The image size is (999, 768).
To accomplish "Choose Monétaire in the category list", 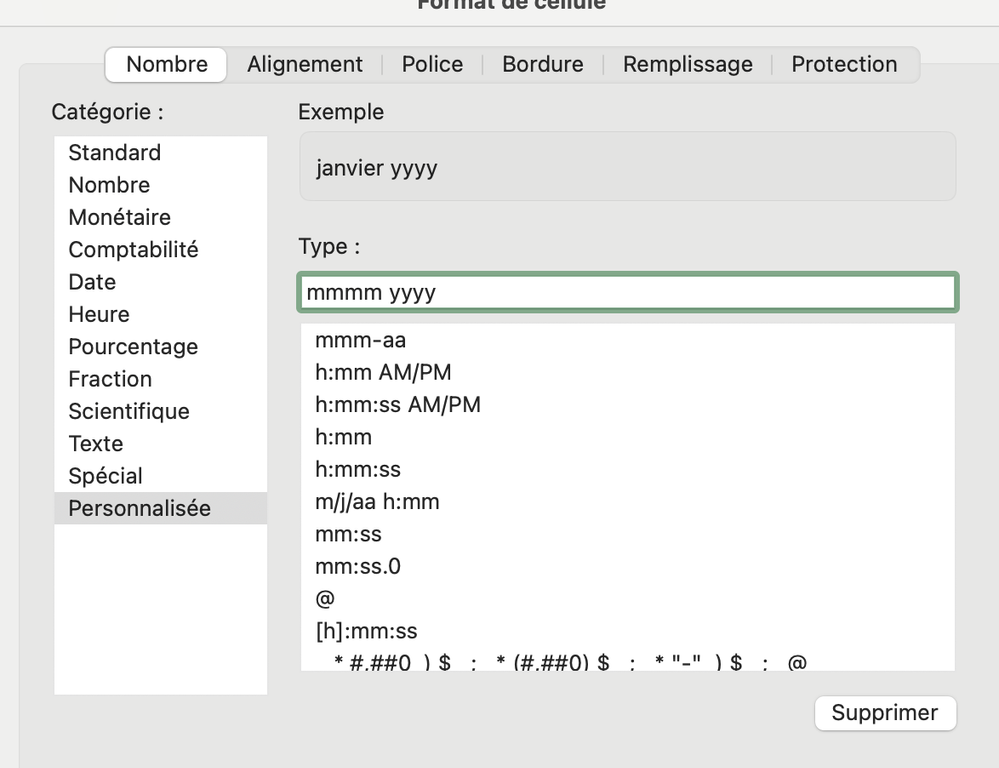I will [x=119, y=217].
